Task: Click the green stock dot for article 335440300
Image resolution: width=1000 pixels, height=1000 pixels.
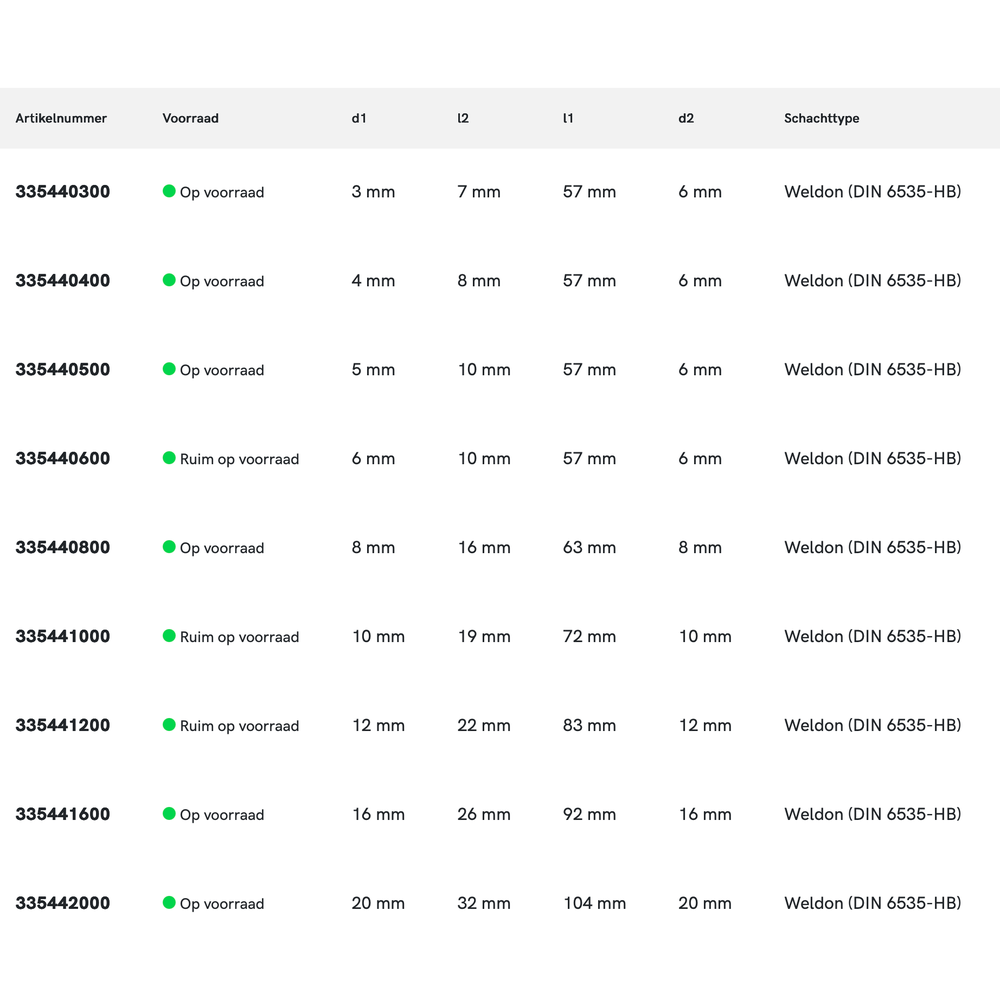Action: tap(169, 191)
